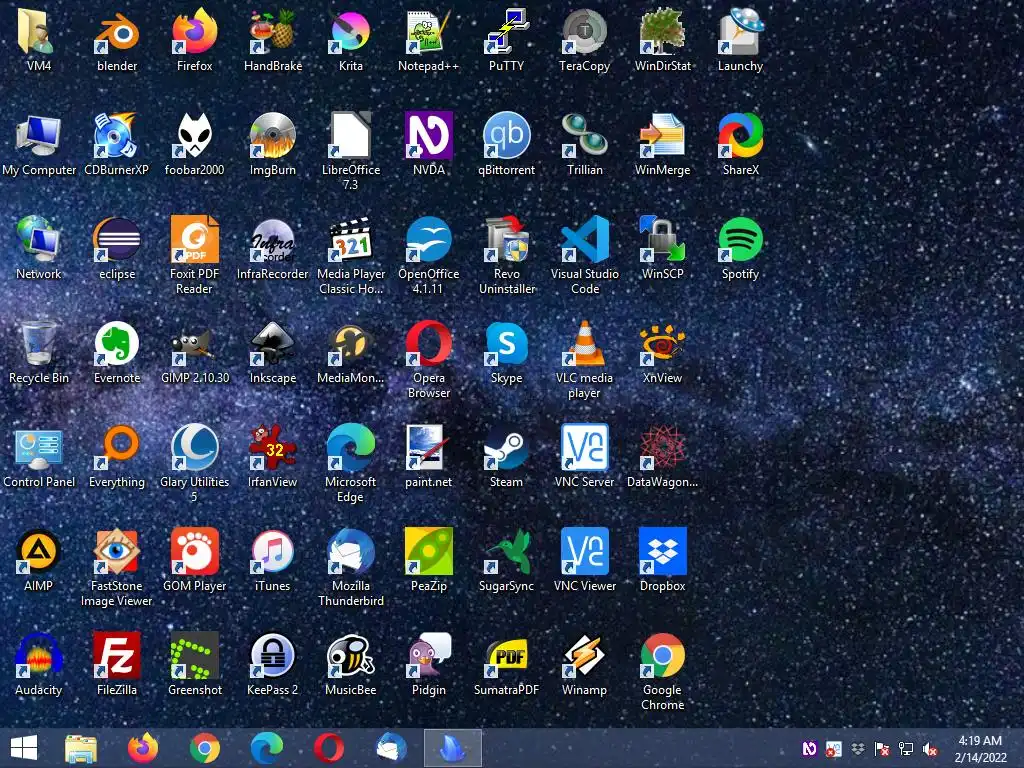Screen dimensions: 1024x768
Task: Select the AIMP desktop icon
Action: [39, 552]
